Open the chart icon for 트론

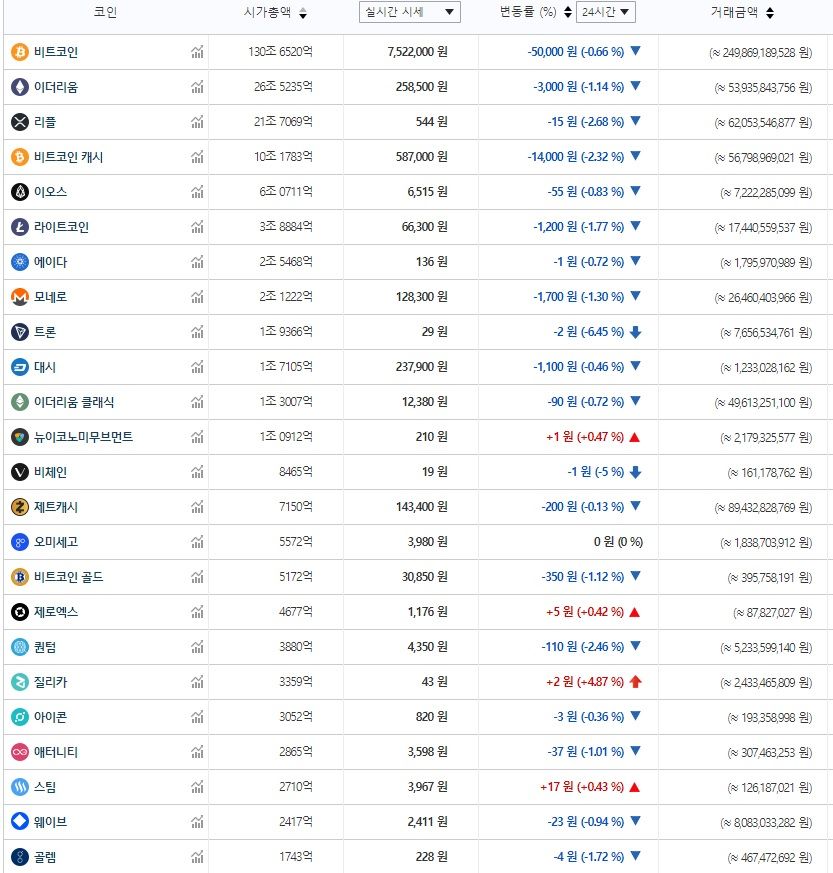pos(197,332)
